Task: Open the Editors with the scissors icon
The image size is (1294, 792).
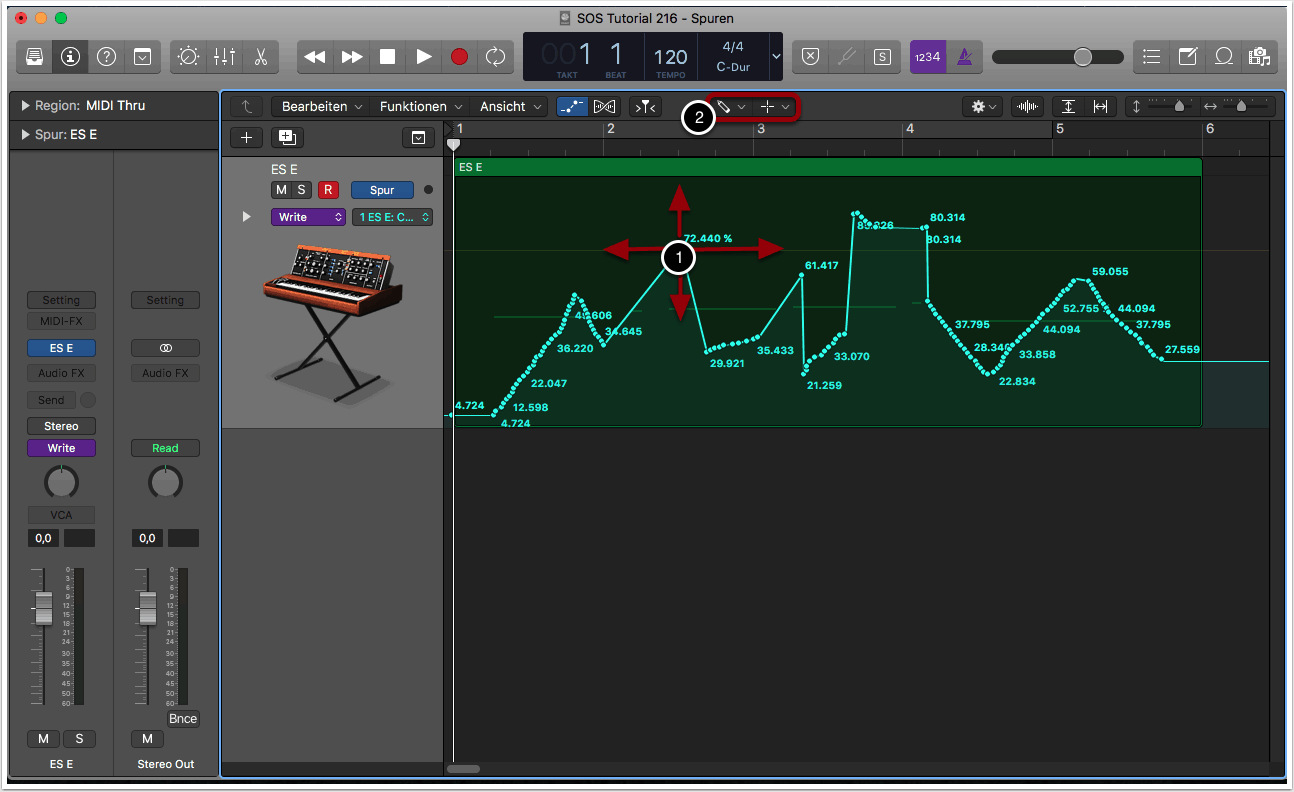Action: (260, 57)
